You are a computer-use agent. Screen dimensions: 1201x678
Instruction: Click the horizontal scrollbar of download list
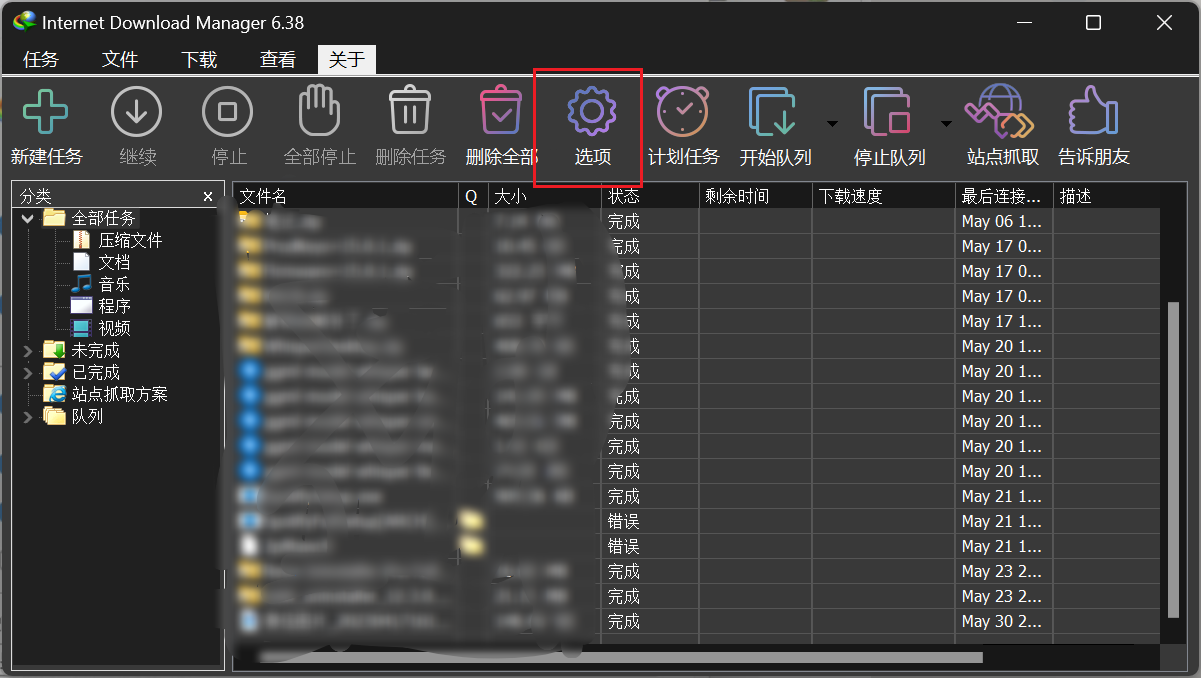coord(620,657)
